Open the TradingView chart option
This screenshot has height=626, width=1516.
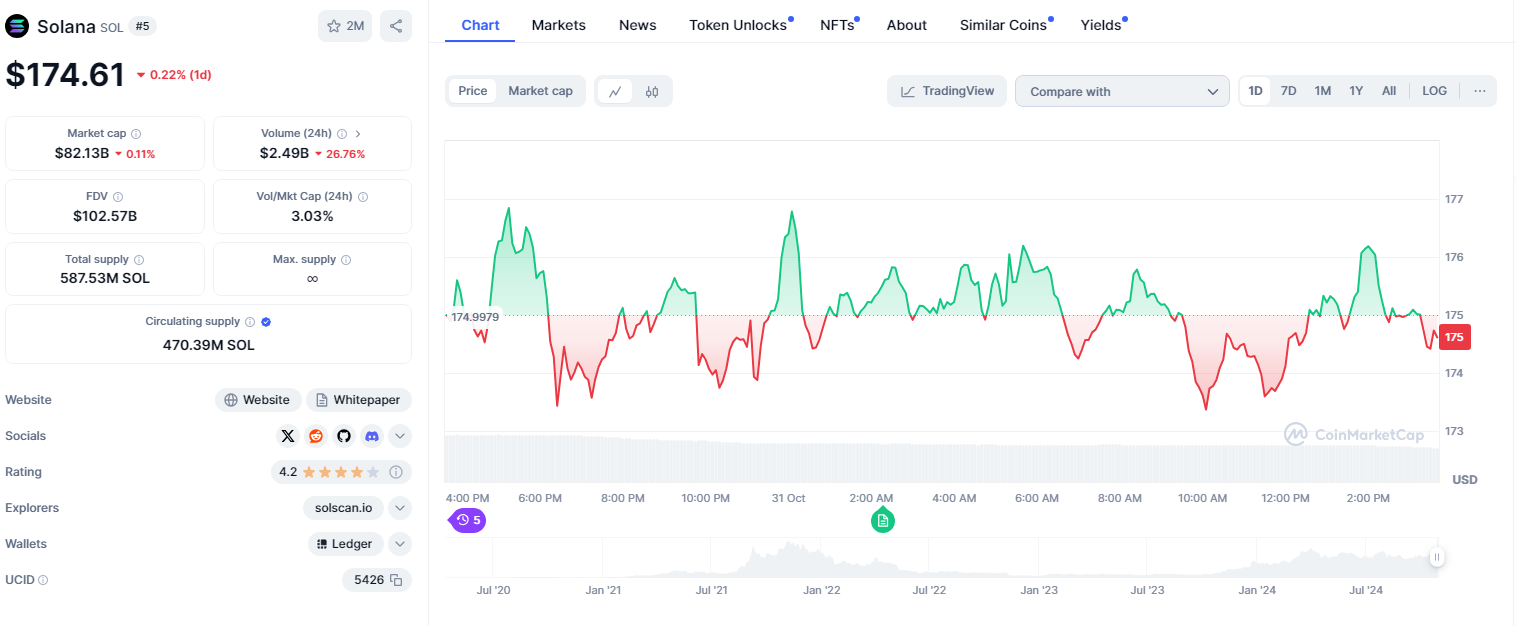click(946, 90)
